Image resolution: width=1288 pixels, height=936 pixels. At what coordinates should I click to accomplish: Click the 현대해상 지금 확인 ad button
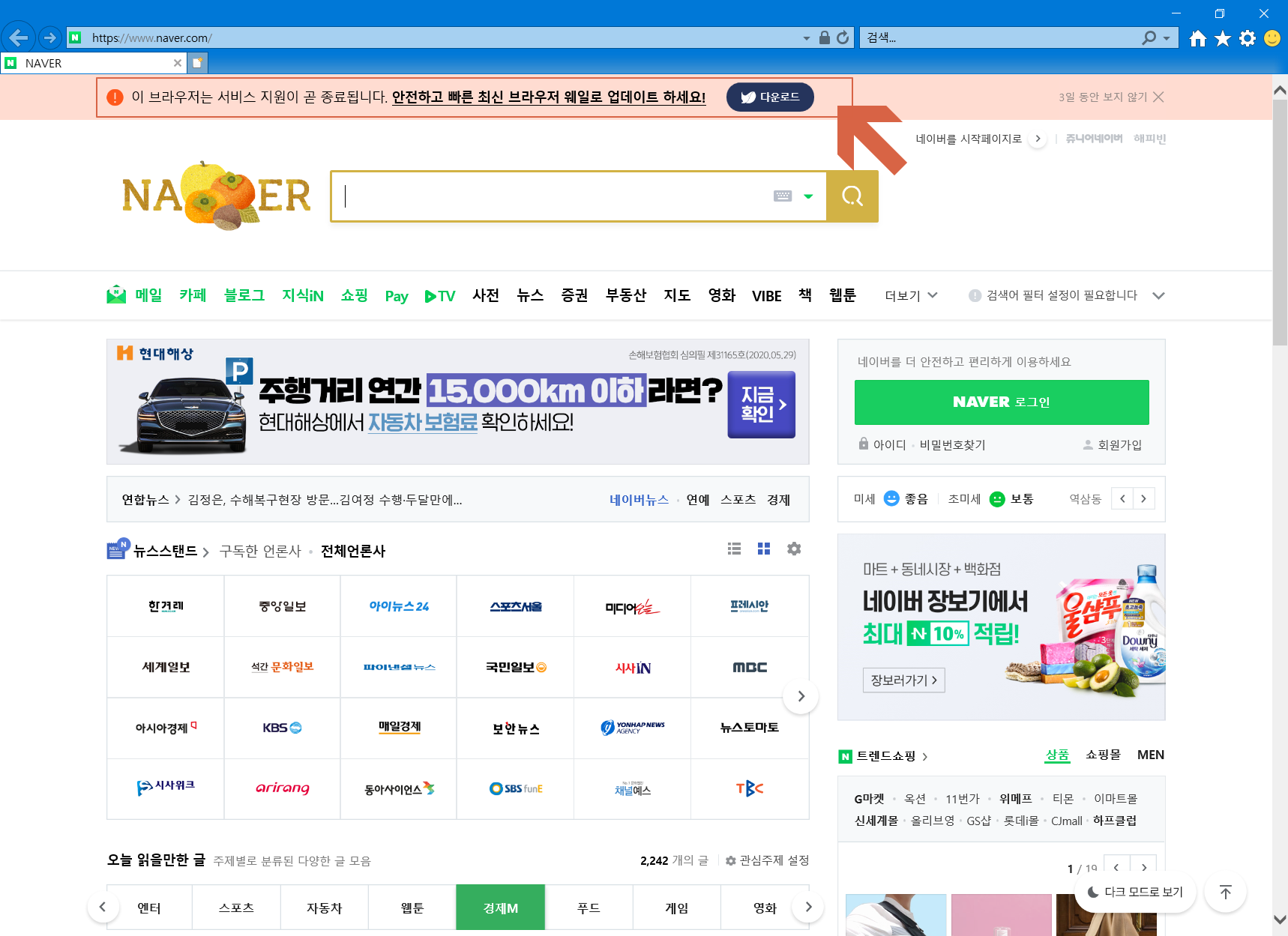tap(762, 405)
